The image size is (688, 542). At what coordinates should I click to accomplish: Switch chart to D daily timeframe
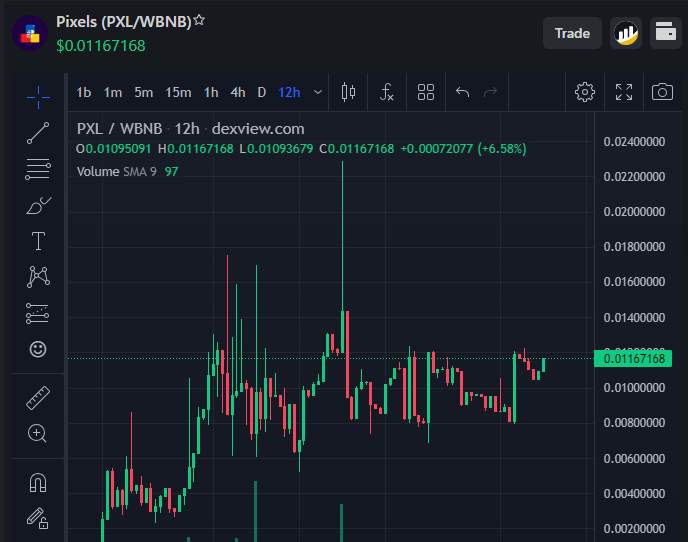tap(262, 93)
